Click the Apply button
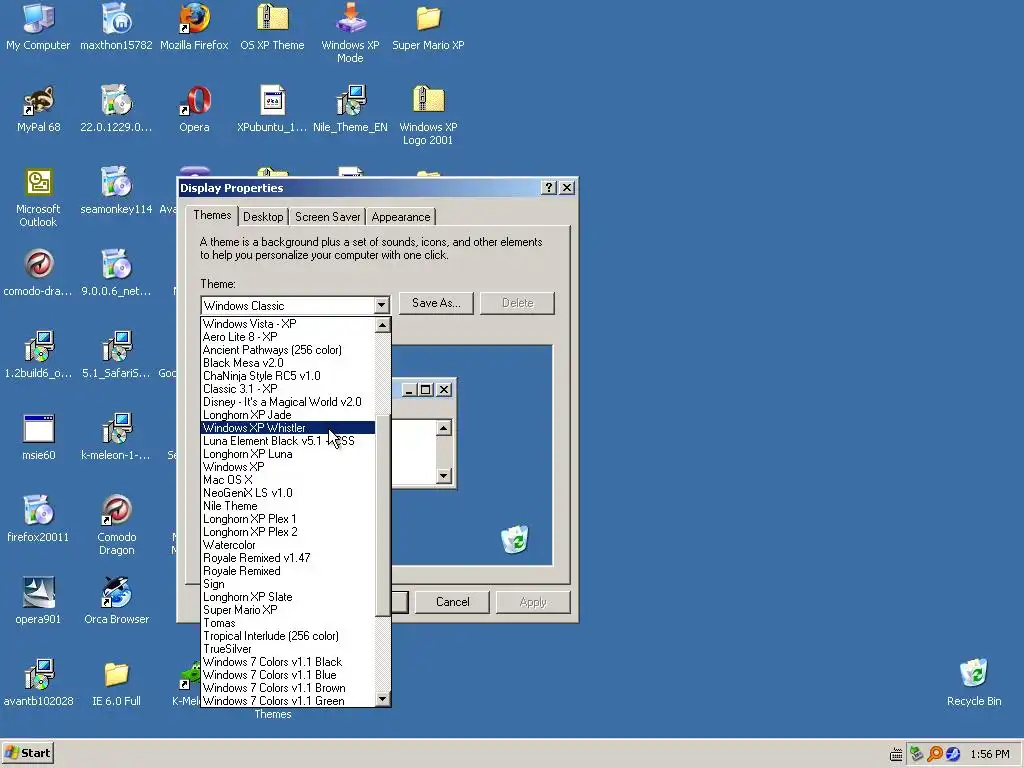 point(533,602)
